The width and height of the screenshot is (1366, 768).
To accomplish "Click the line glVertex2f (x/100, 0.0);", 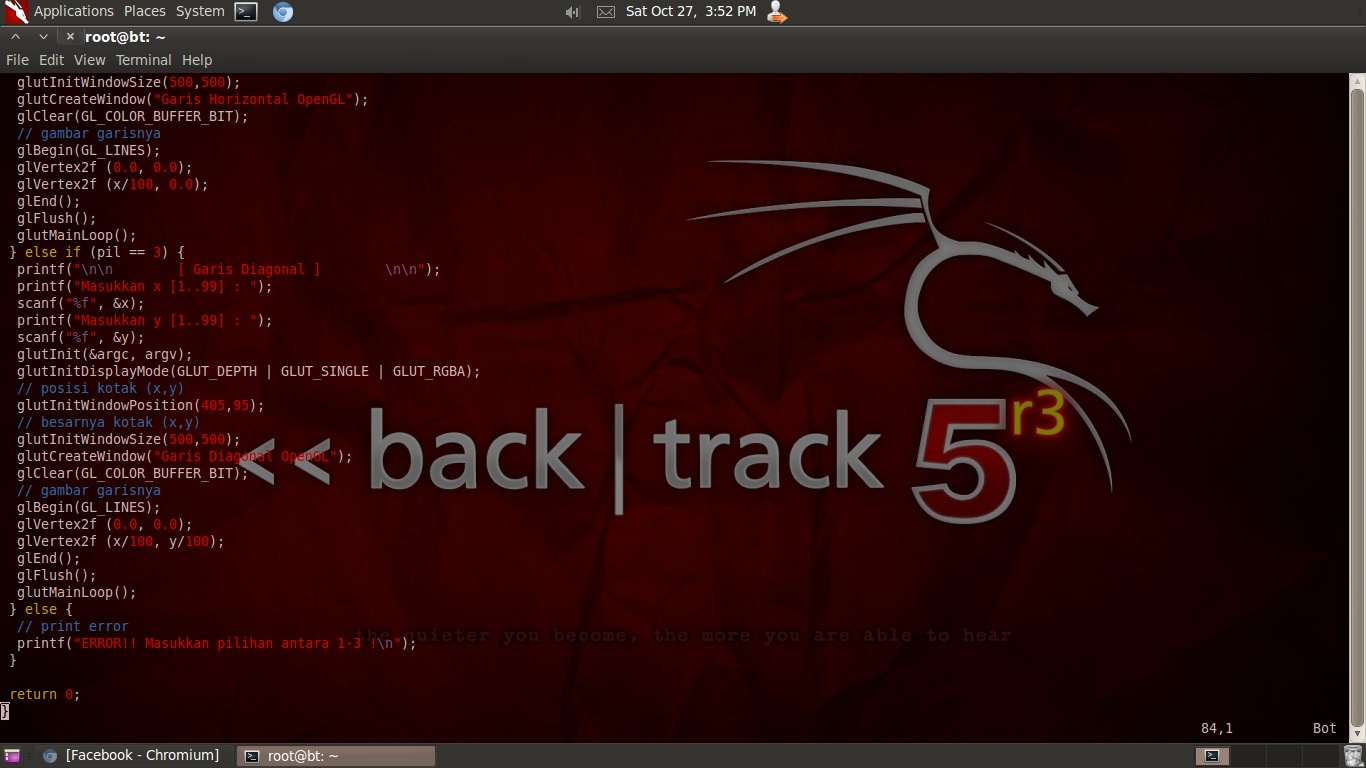I will (113, 185).
